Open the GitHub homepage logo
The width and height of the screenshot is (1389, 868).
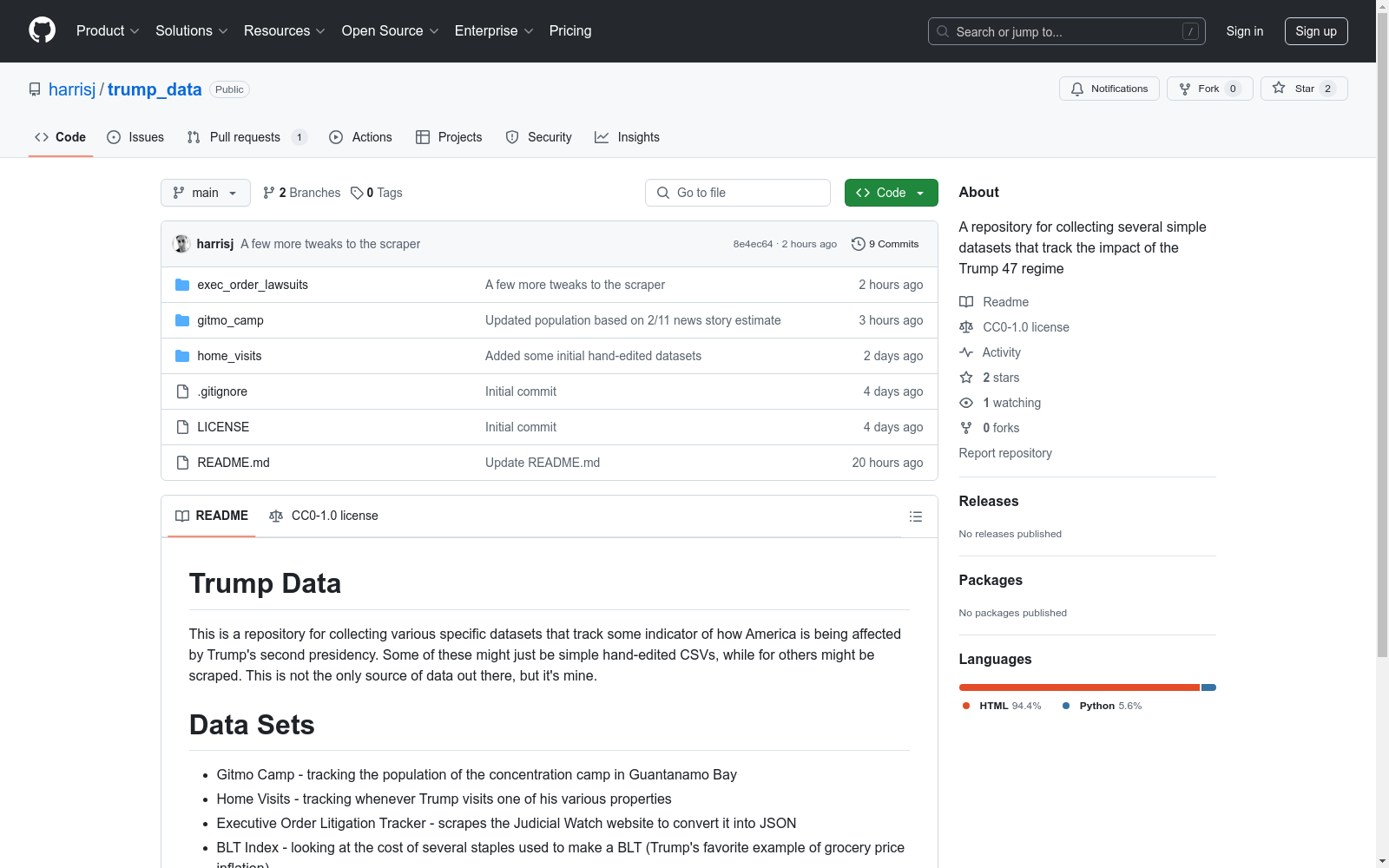click(42, 30)
